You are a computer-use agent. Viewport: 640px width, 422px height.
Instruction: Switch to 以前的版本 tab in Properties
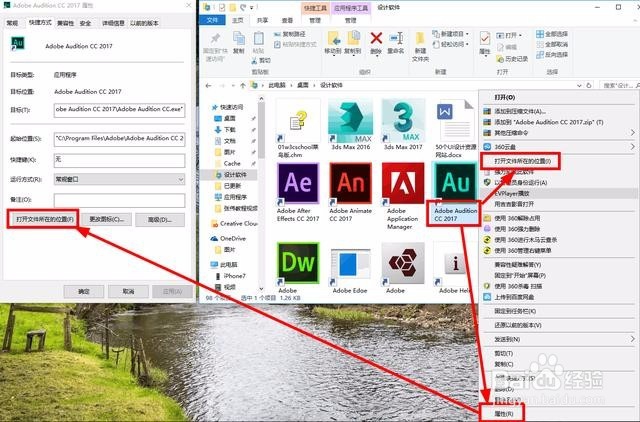(144, 23)
